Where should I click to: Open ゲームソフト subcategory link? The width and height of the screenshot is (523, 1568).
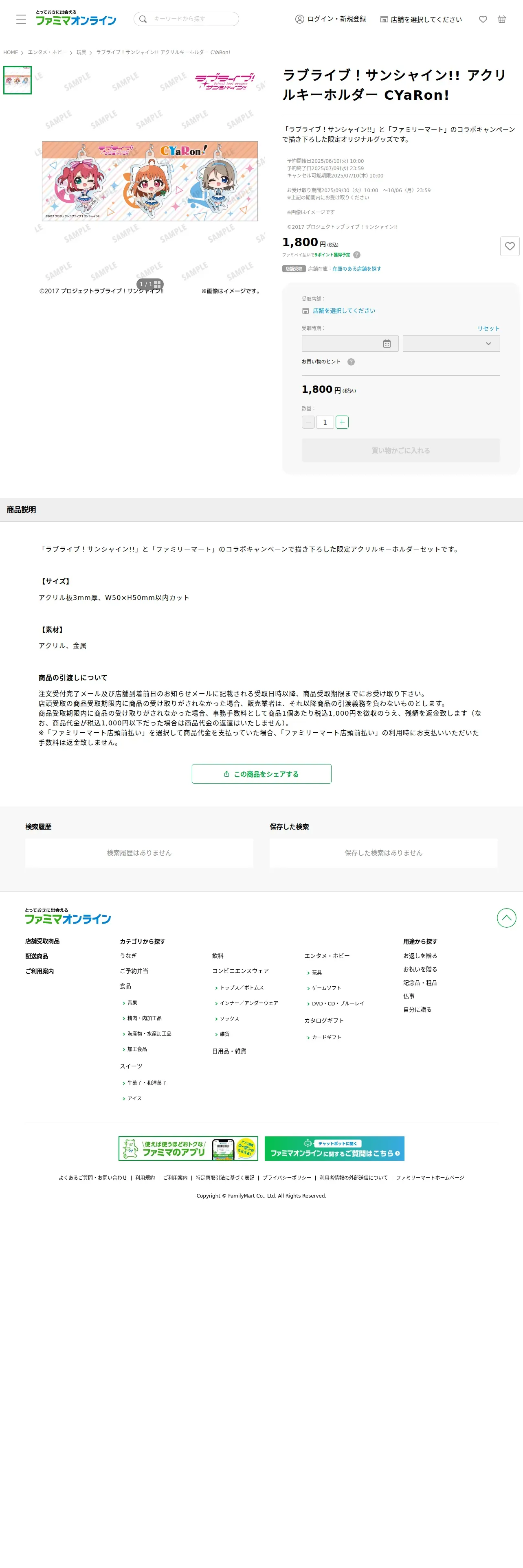click(326, 988)
